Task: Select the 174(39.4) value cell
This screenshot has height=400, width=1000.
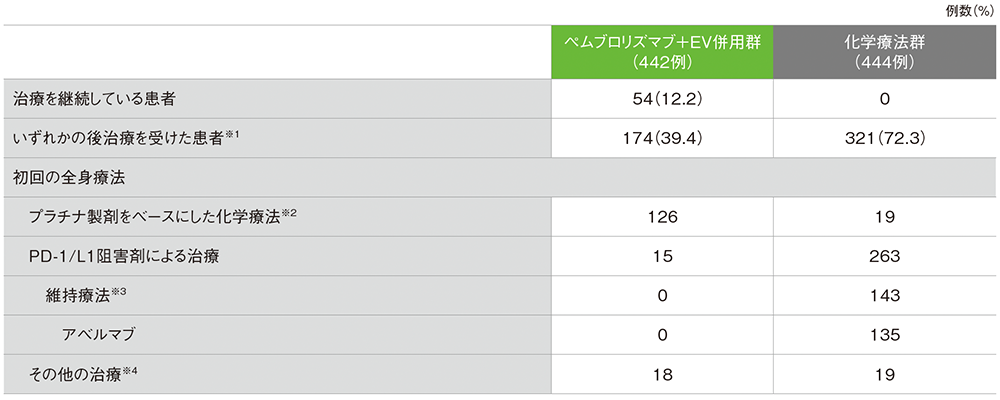Action: [663, 139]
